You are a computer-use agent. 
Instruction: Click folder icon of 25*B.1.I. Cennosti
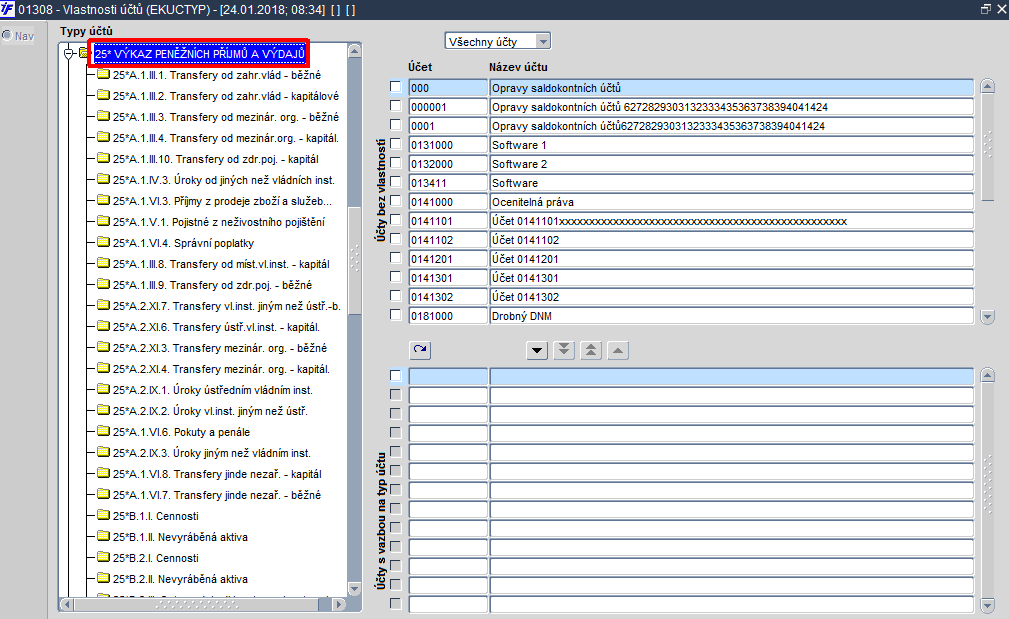pos(103,516)
